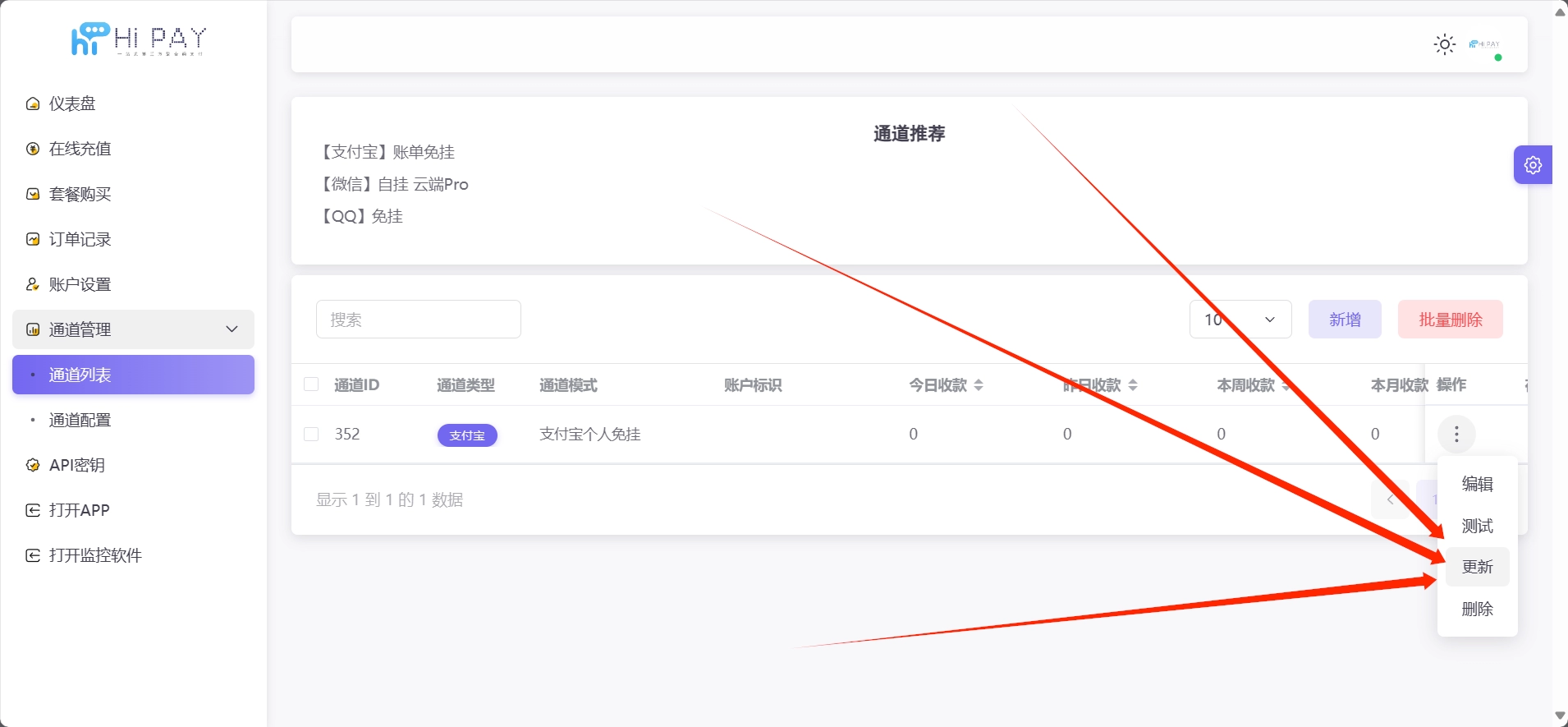Choose 删除 in the action menu
The height and width of the screenshot is (727, 1568).
coord(1477,609)
